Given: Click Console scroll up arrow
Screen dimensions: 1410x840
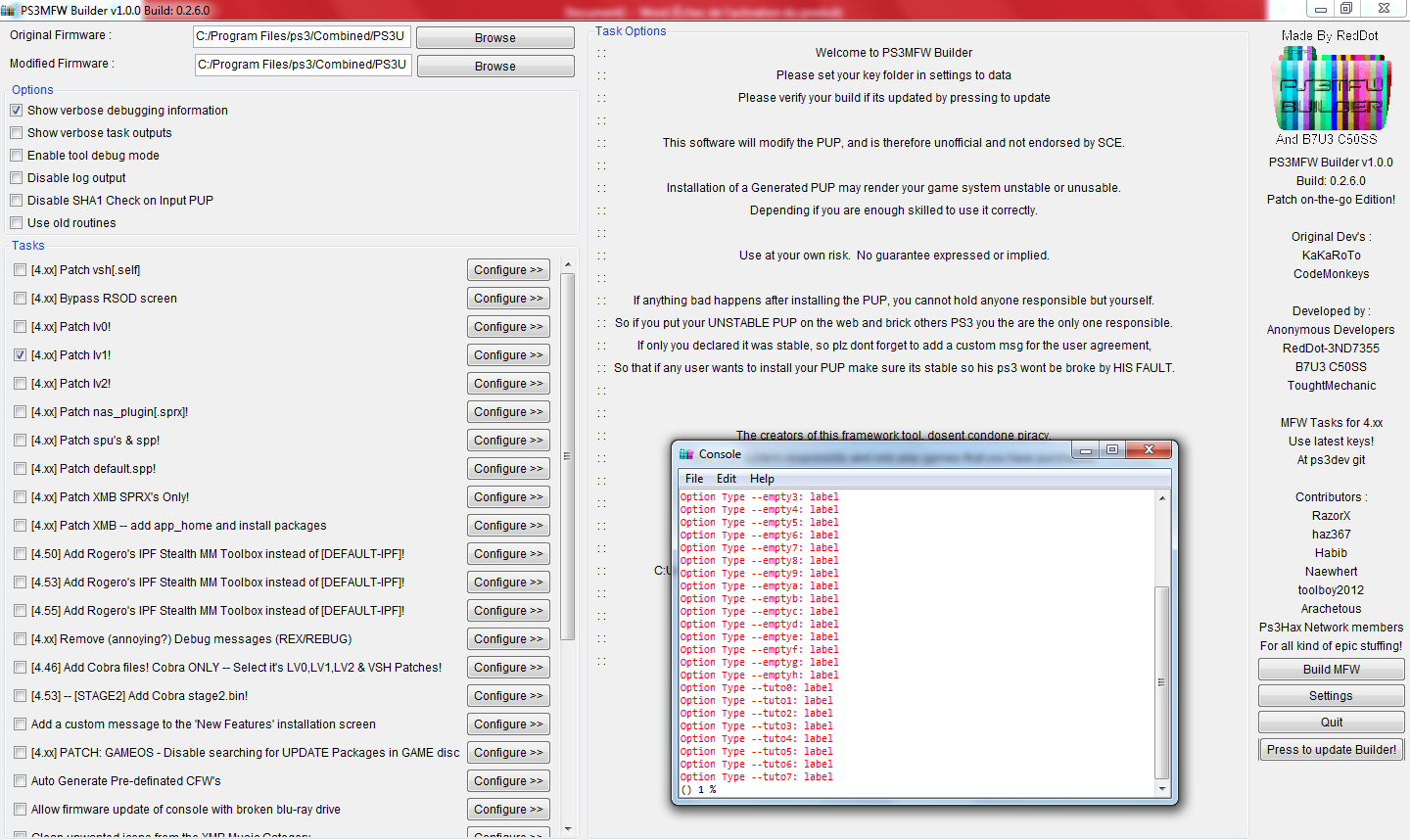Looking at the screenshot, I should [1162, 498].
